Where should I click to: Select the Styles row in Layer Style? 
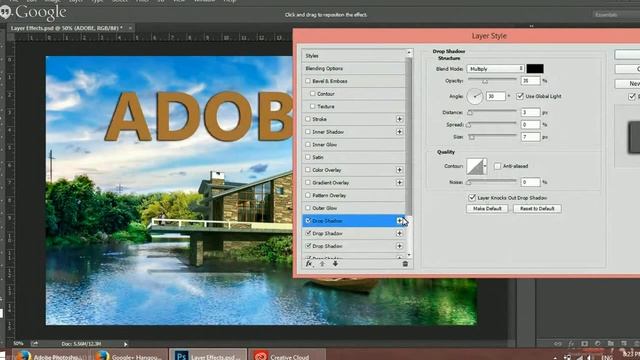[353, 56]
